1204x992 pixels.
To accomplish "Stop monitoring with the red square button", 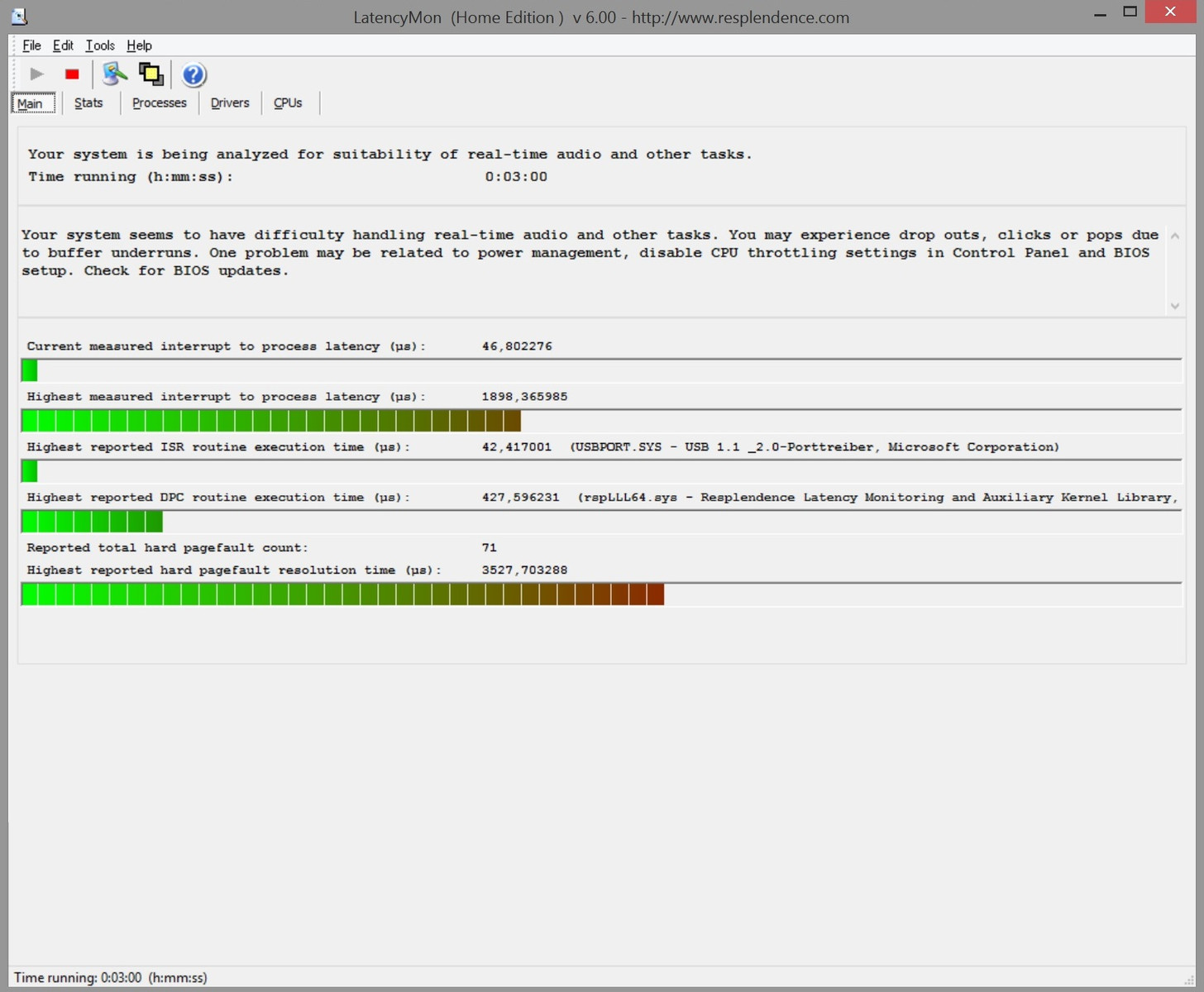I will tap(72, 74).
